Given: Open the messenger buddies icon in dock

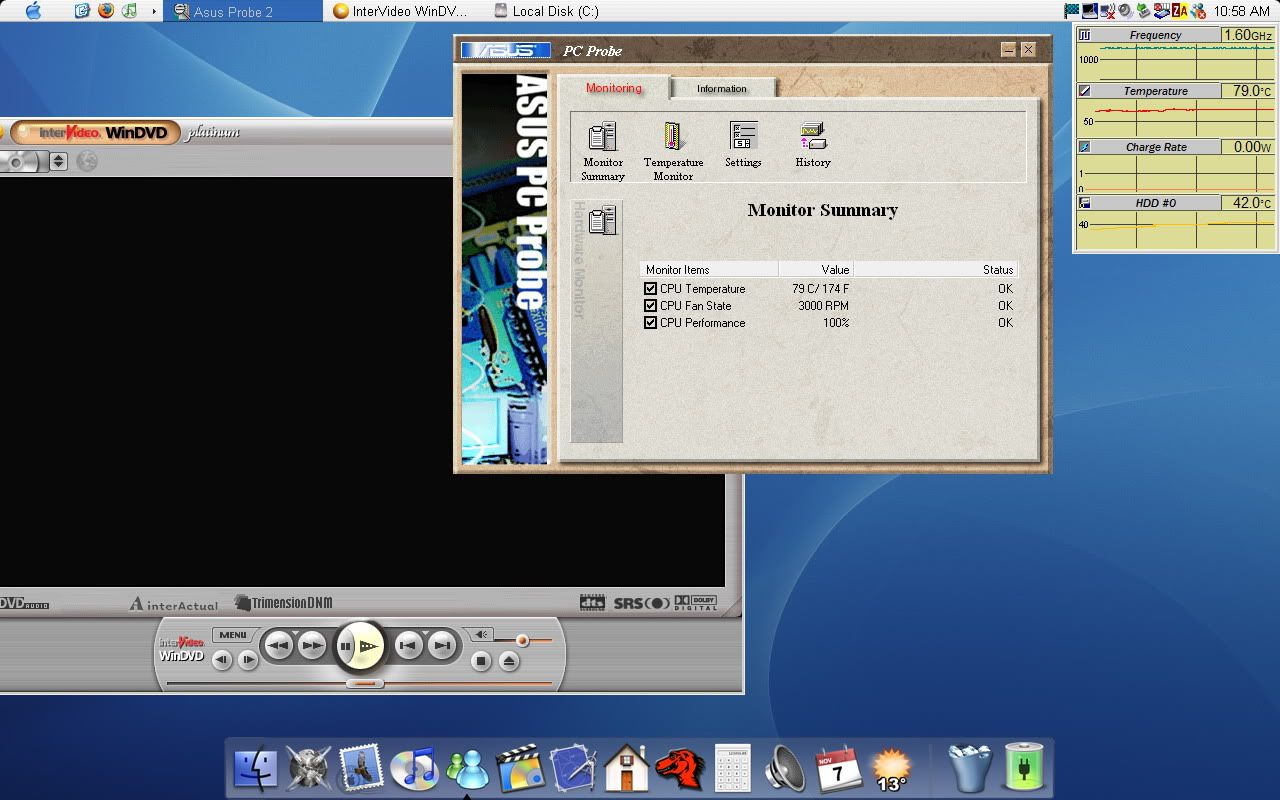Looking at the screenshot, I should click(467, 769).
